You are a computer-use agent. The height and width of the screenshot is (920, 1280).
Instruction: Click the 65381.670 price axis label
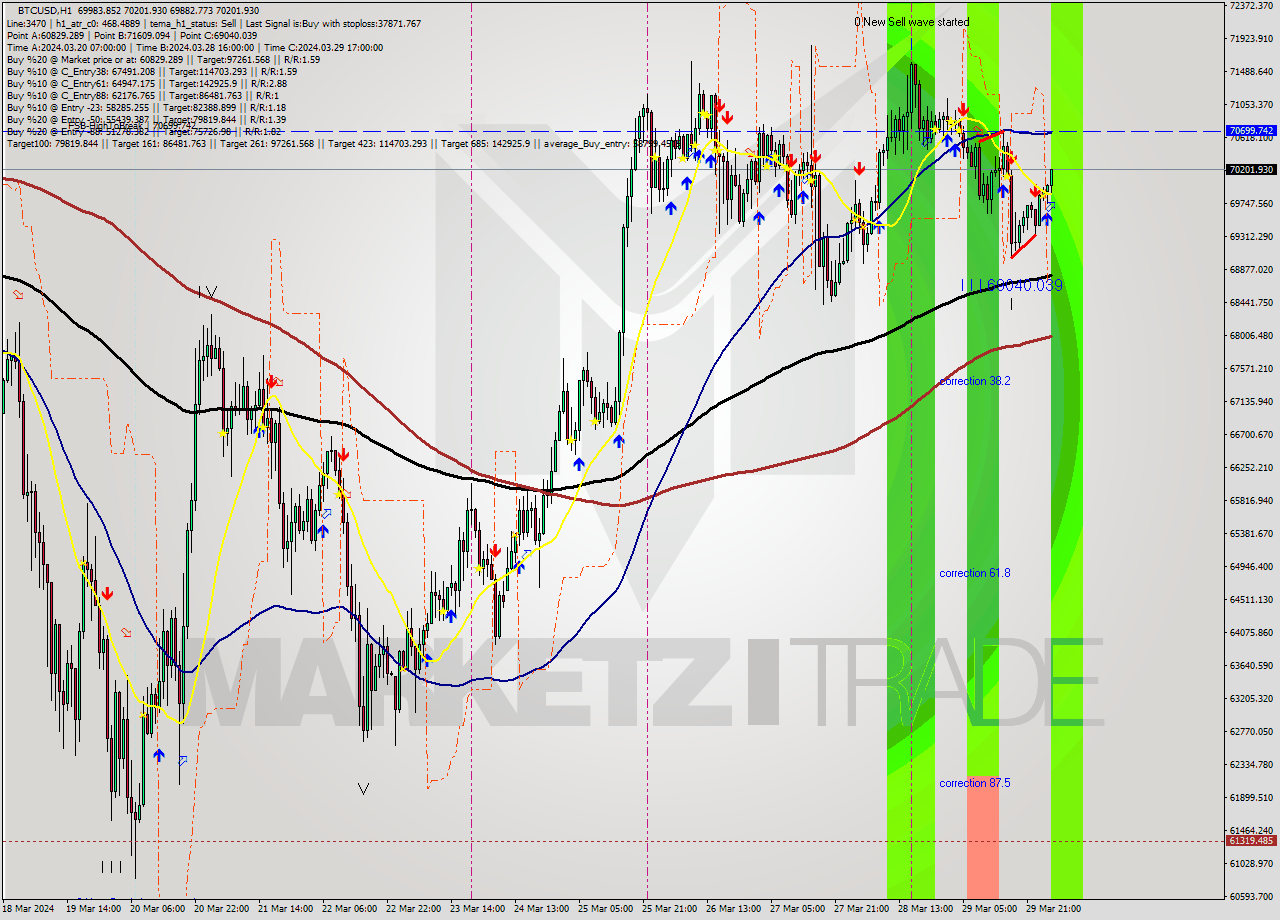point(1251,534)
